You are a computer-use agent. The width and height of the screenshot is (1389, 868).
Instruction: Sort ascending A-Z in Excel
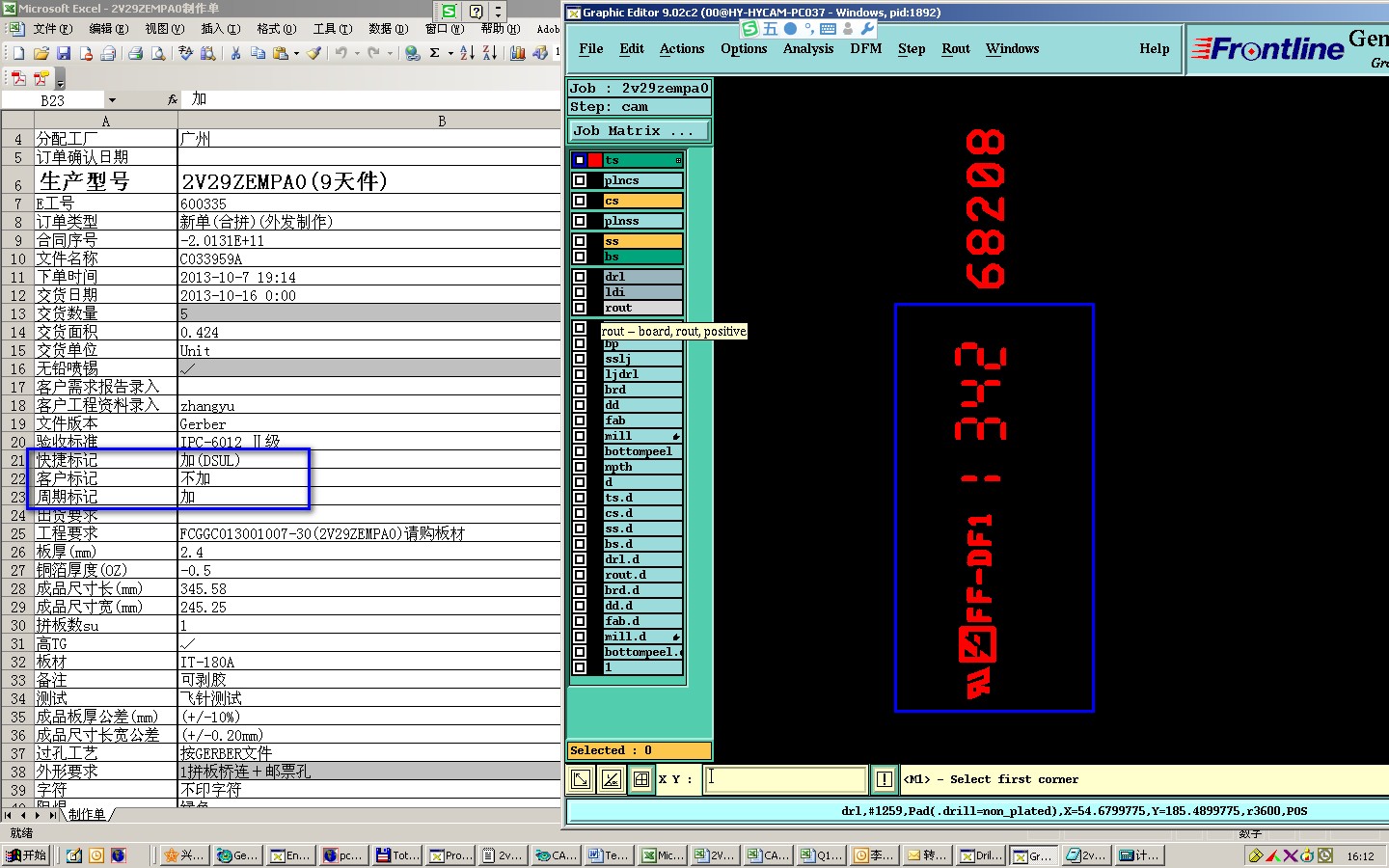click(467, 53)
